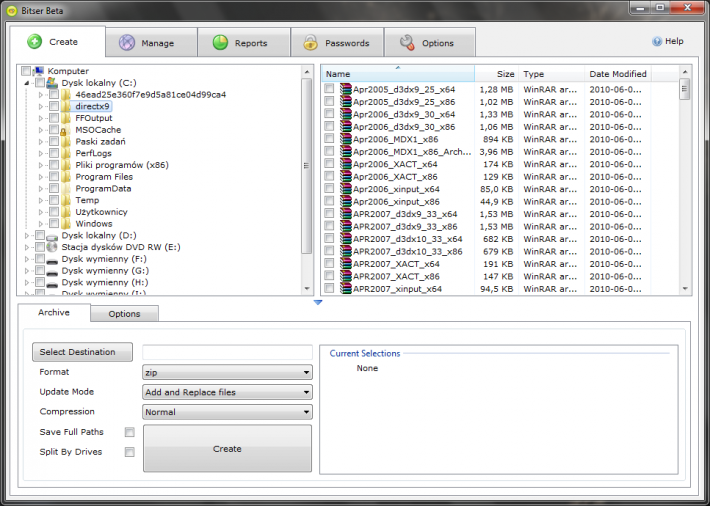Viewport: 710px width, 506px height.
Task: Click the DVD RW (E:) disc icon
Action: coord(52,247)
